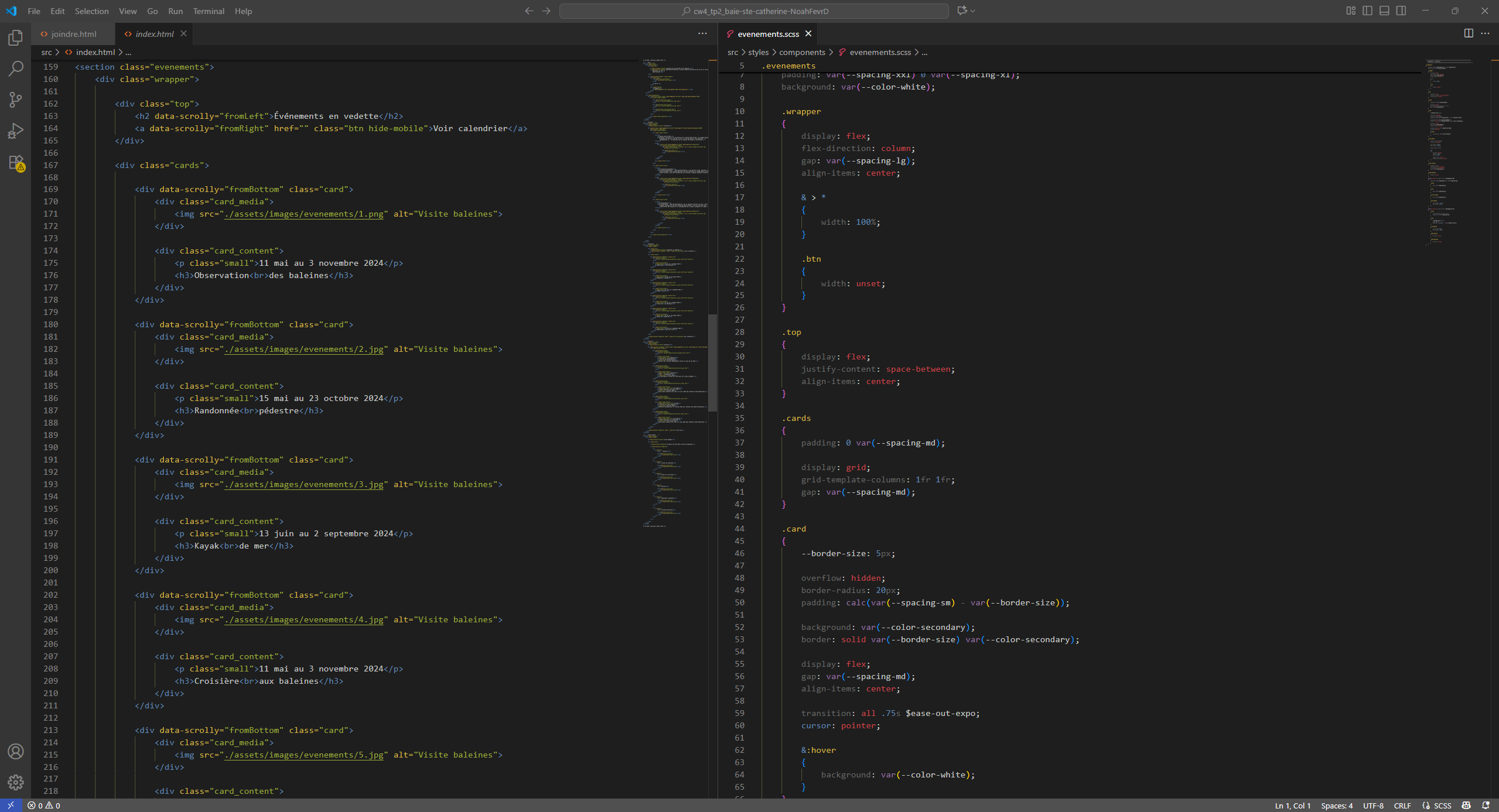This screenshot has width=1499, height=812.
Task: Open the Spaces: 4 indentation selector
Action: click(1337, 806)
